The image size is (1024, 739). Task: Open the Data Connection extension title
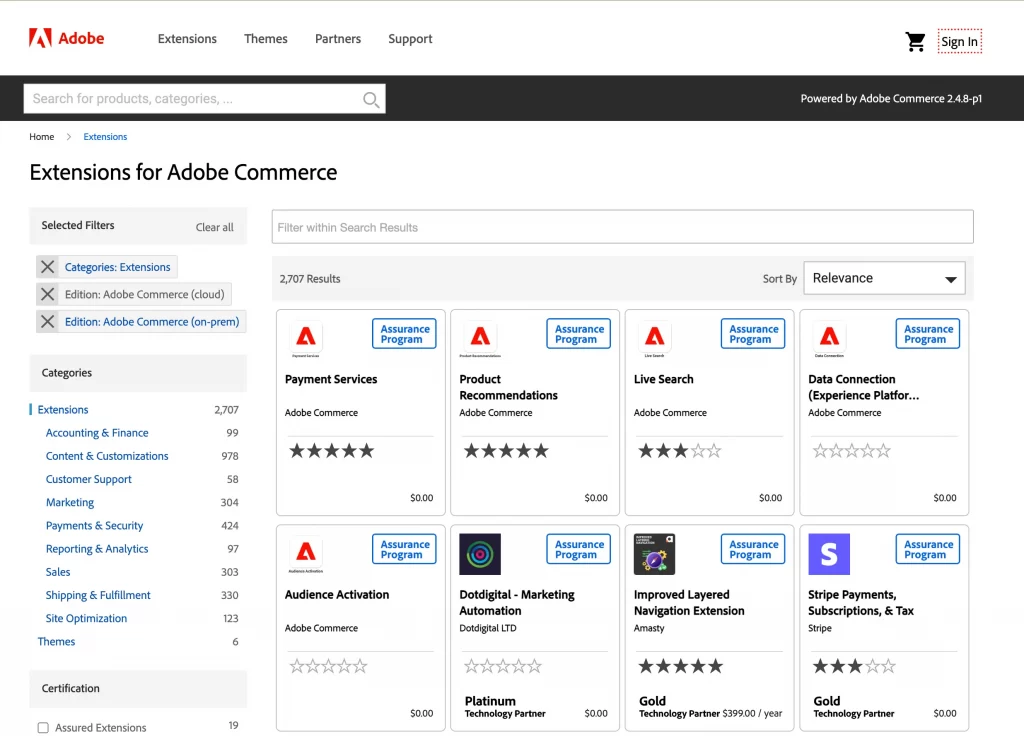pyautogui.click(x=863, y=387)
